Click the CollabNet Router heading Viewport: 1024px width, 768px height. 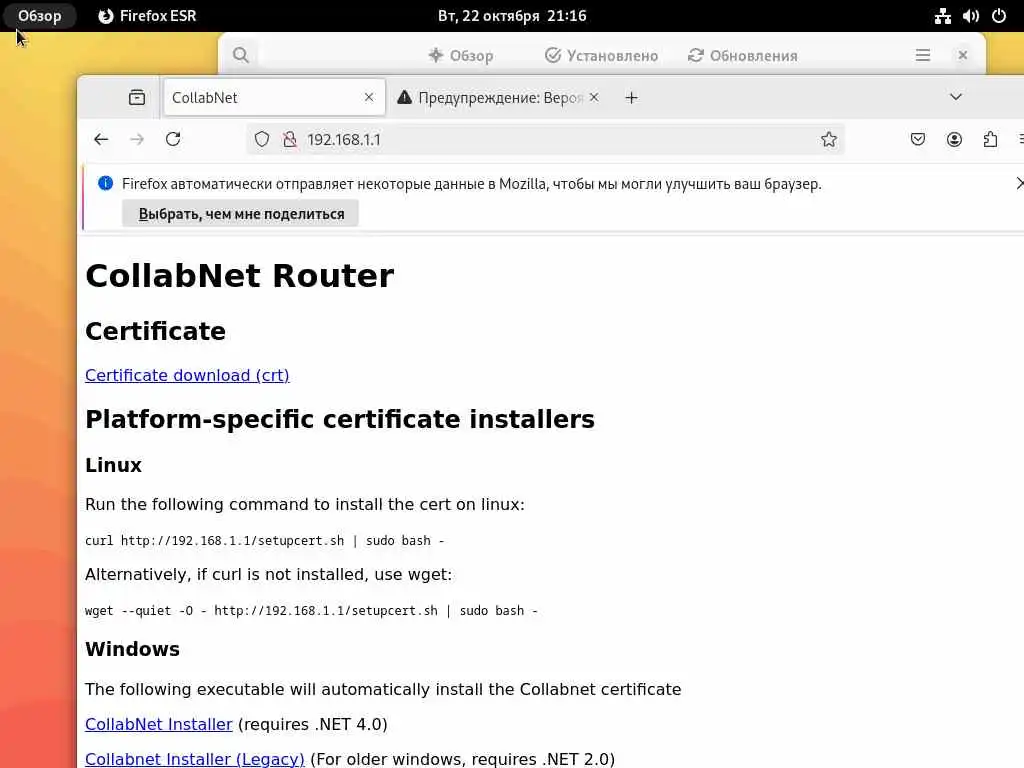tap(240, 276)
